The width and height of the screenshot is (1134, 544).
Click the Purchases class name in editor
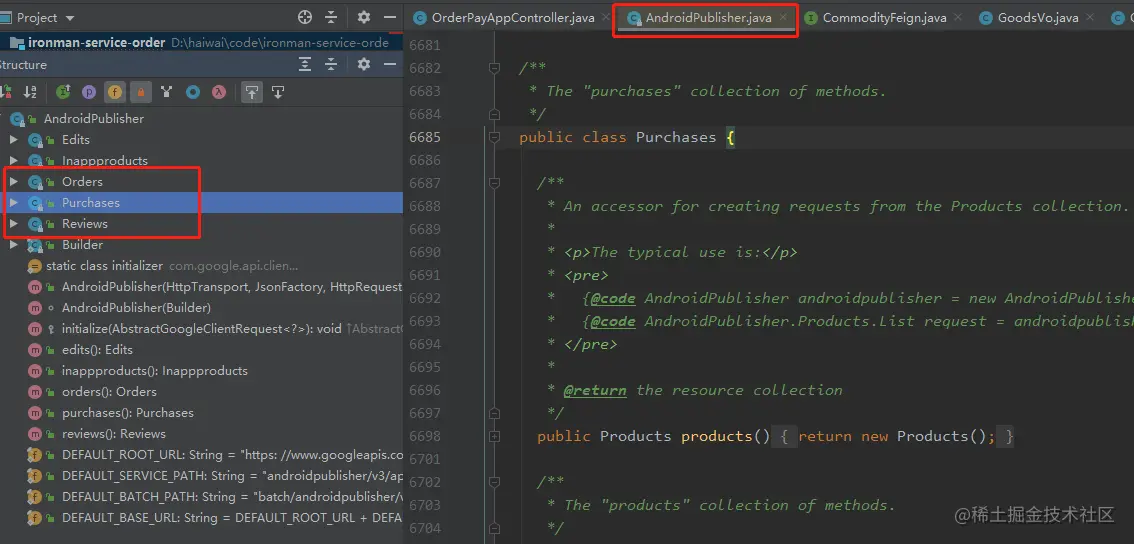click(x=676, y=137)
